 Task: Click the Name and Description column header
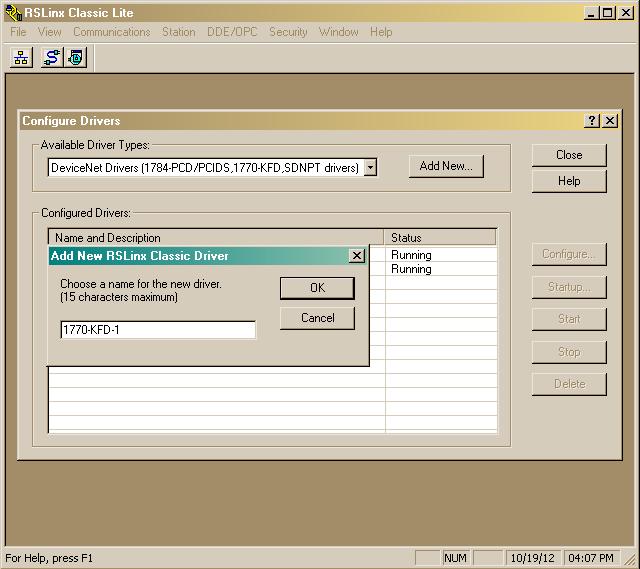tap(216, 238)
